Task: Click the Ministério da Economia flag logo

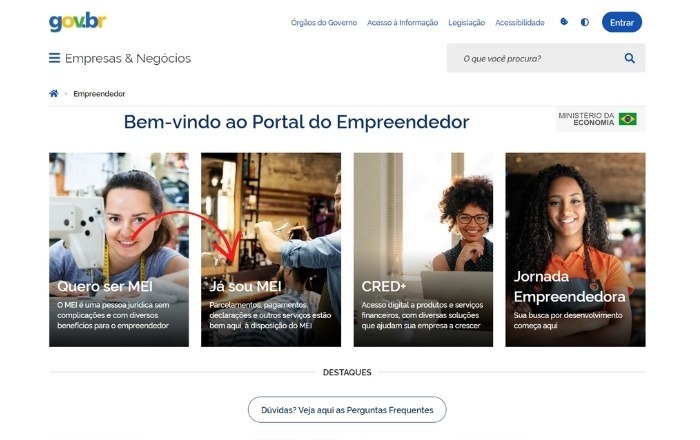Action: 600,119
